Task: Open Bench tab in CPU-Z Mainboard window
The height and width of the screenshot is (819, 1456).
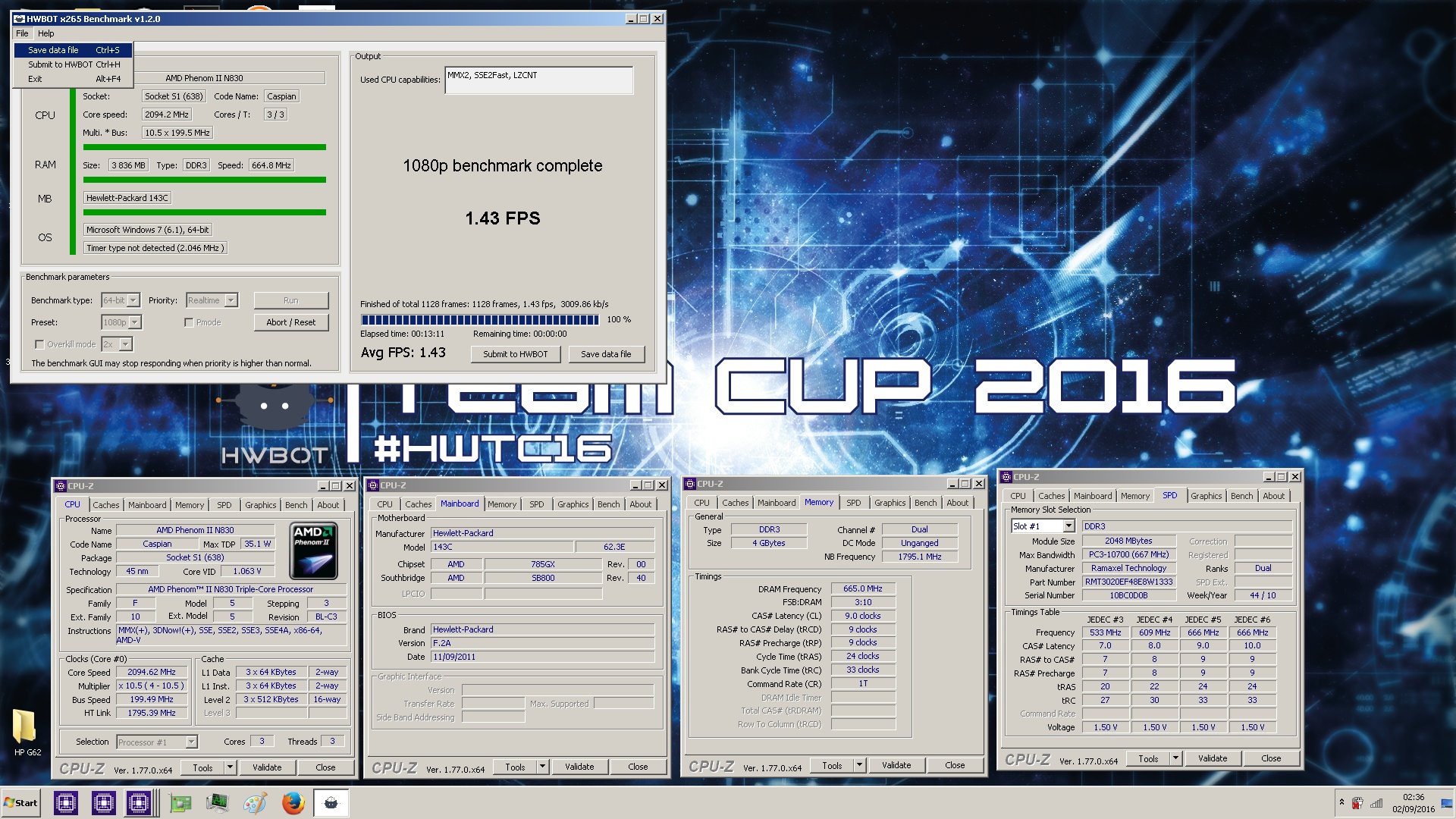Action: [x=608, y=504]
